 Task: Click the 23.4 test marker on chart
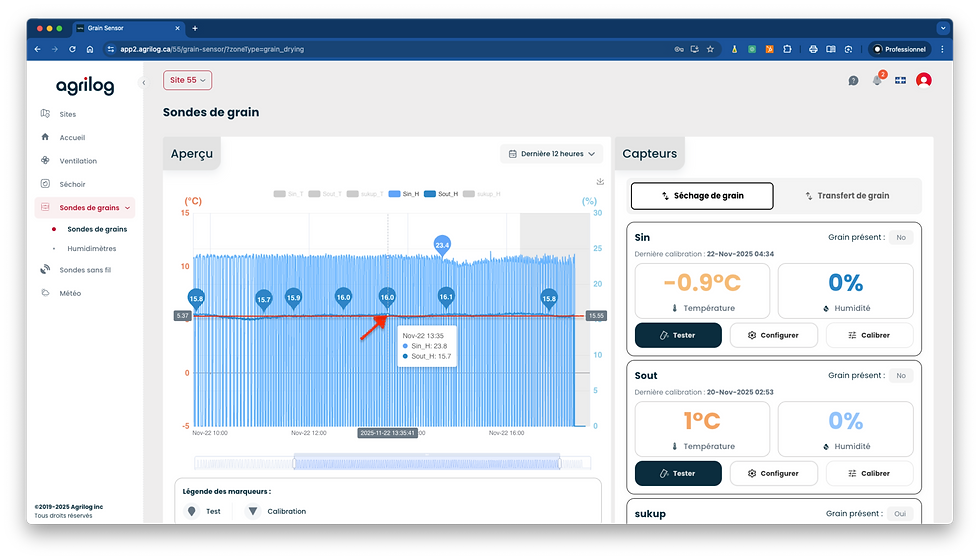pyautogui.click(x=442, y=244)
